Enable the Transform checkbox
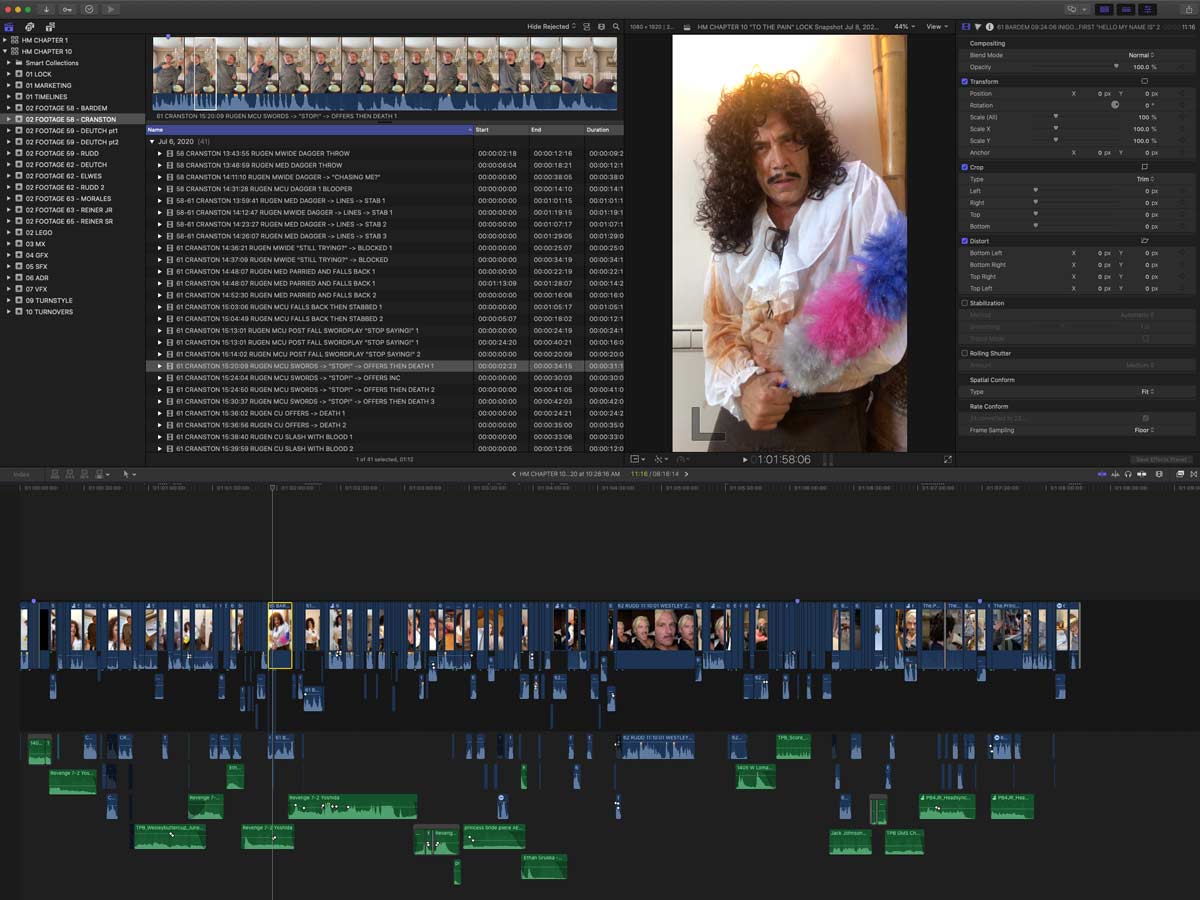This screenshot has height=900, width=1200. [965, 82]
